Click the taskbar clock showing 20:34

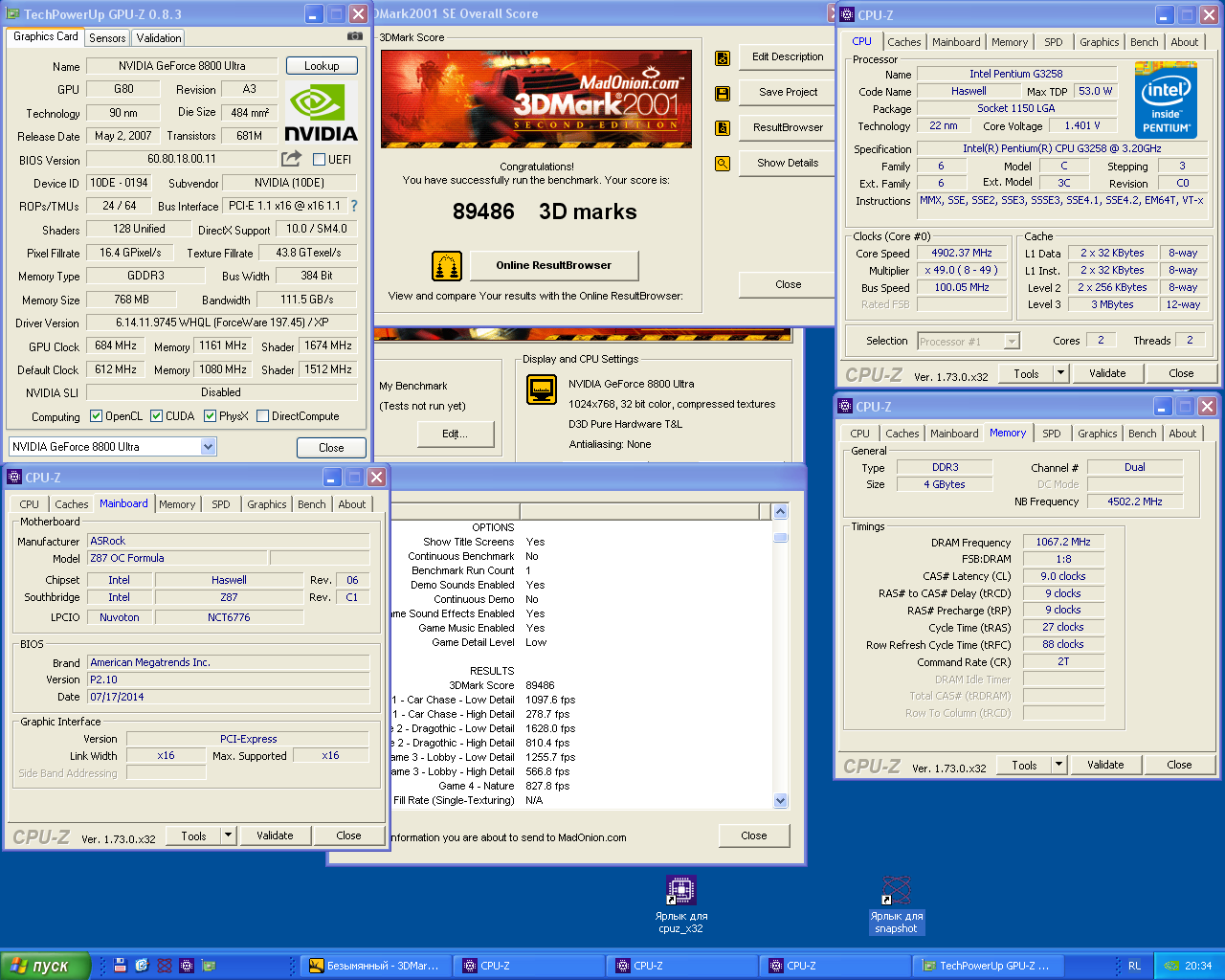pyautogui.click(x=1197, y=966)
